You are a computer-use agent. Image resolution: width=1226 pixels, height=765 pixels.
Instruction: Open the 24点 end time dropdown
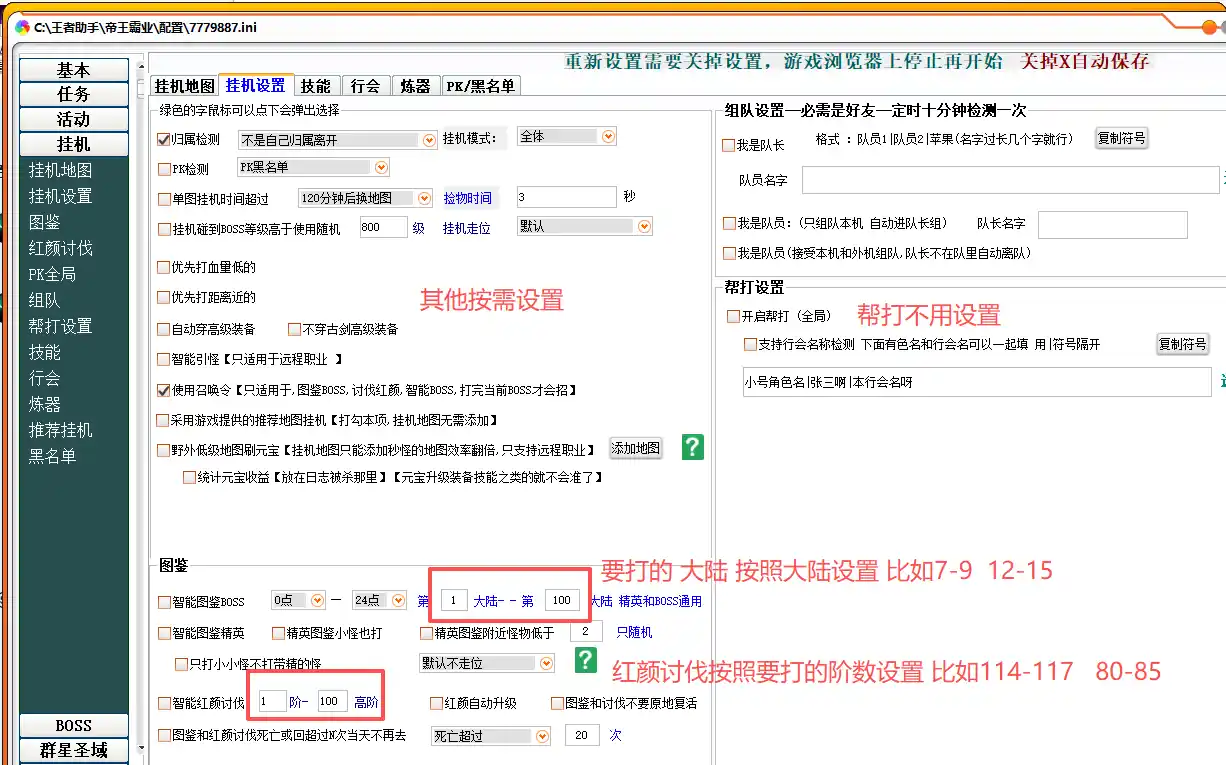click(400, 600)
